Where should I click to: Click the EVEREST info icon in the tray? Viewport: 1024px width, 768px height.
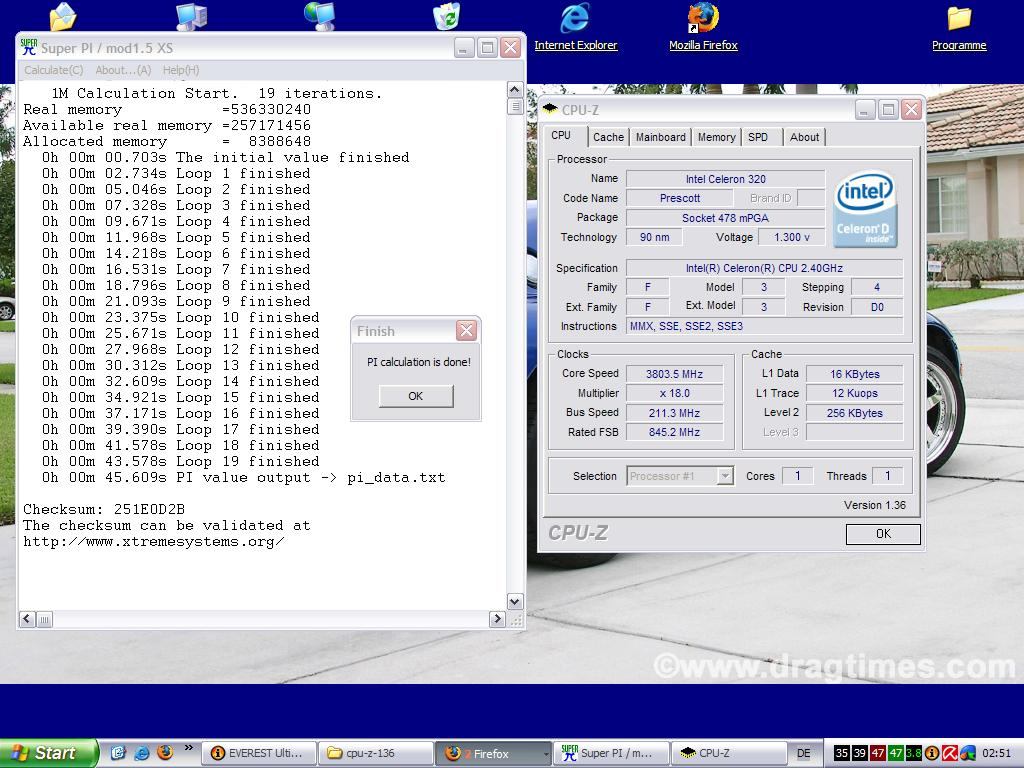tap(932, 754)
